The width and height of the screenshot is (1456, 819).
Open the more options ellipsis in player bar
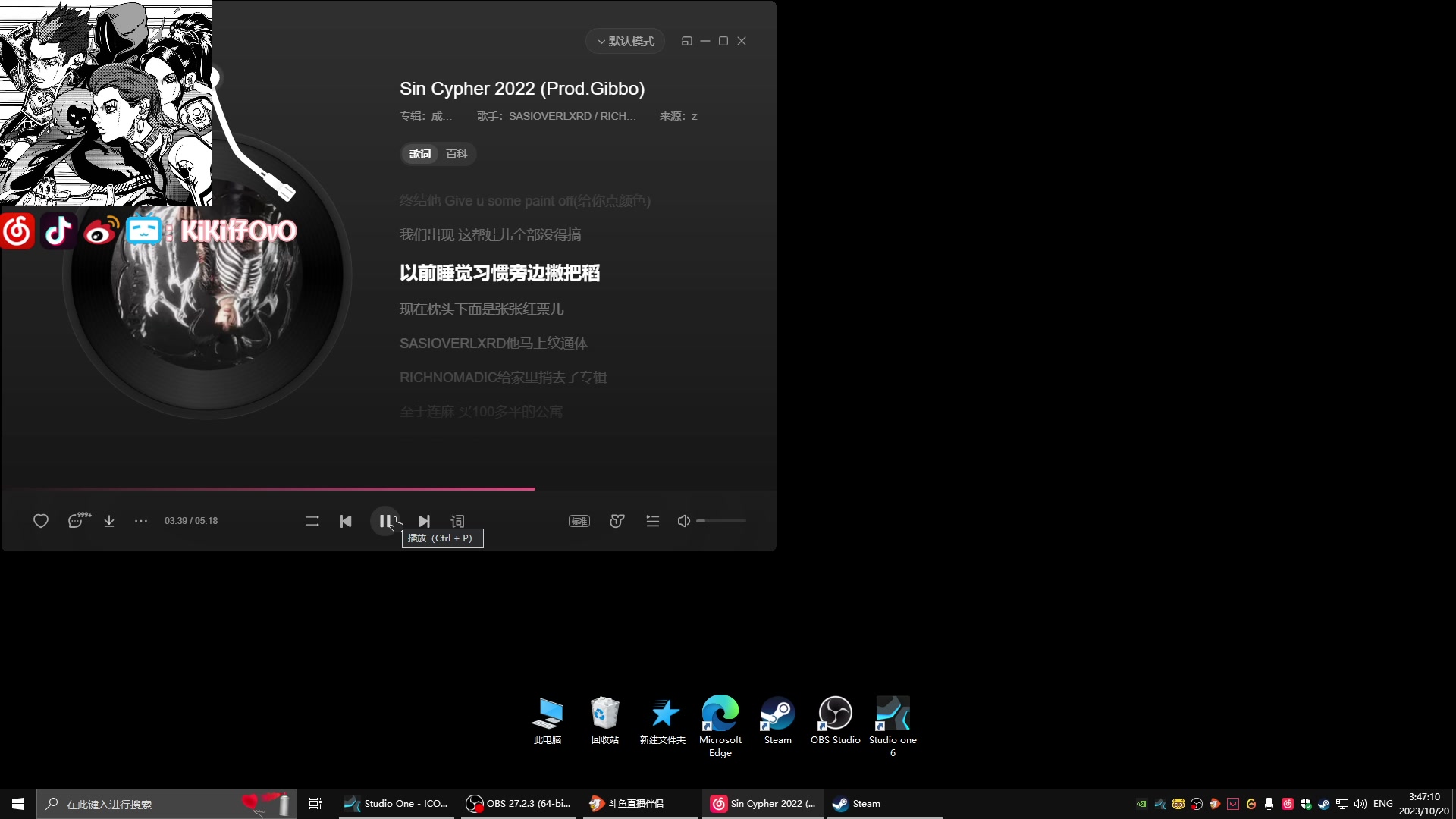pos(141,521)
